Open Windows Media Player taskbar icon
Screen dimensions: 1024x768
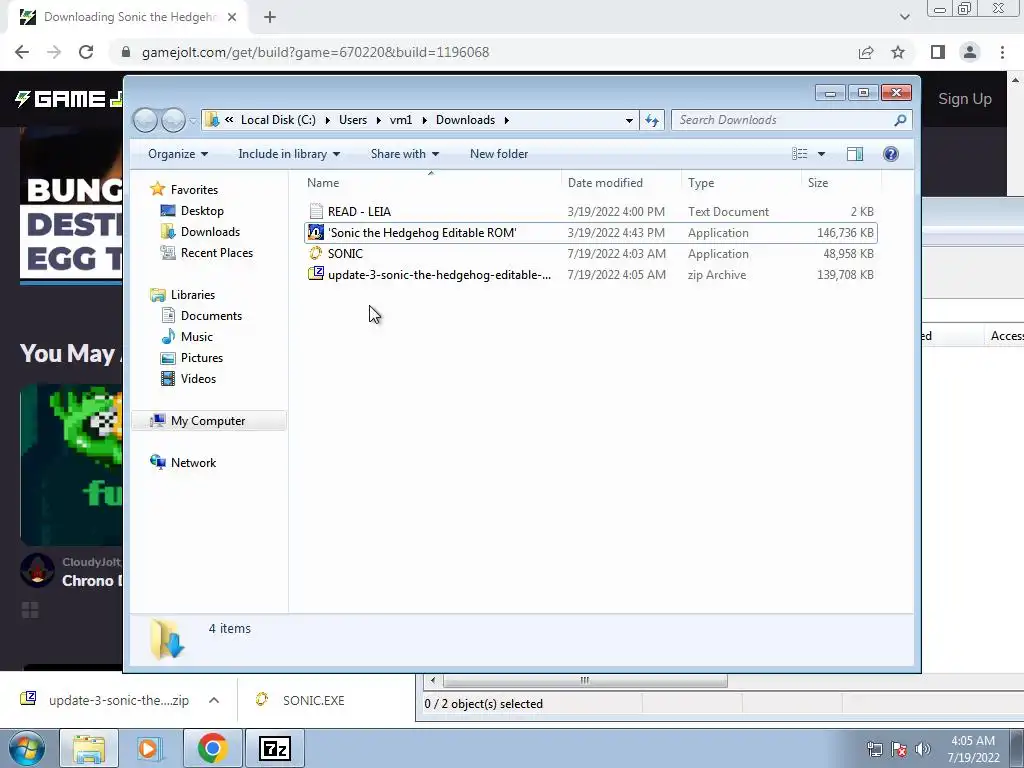point(150,748)
